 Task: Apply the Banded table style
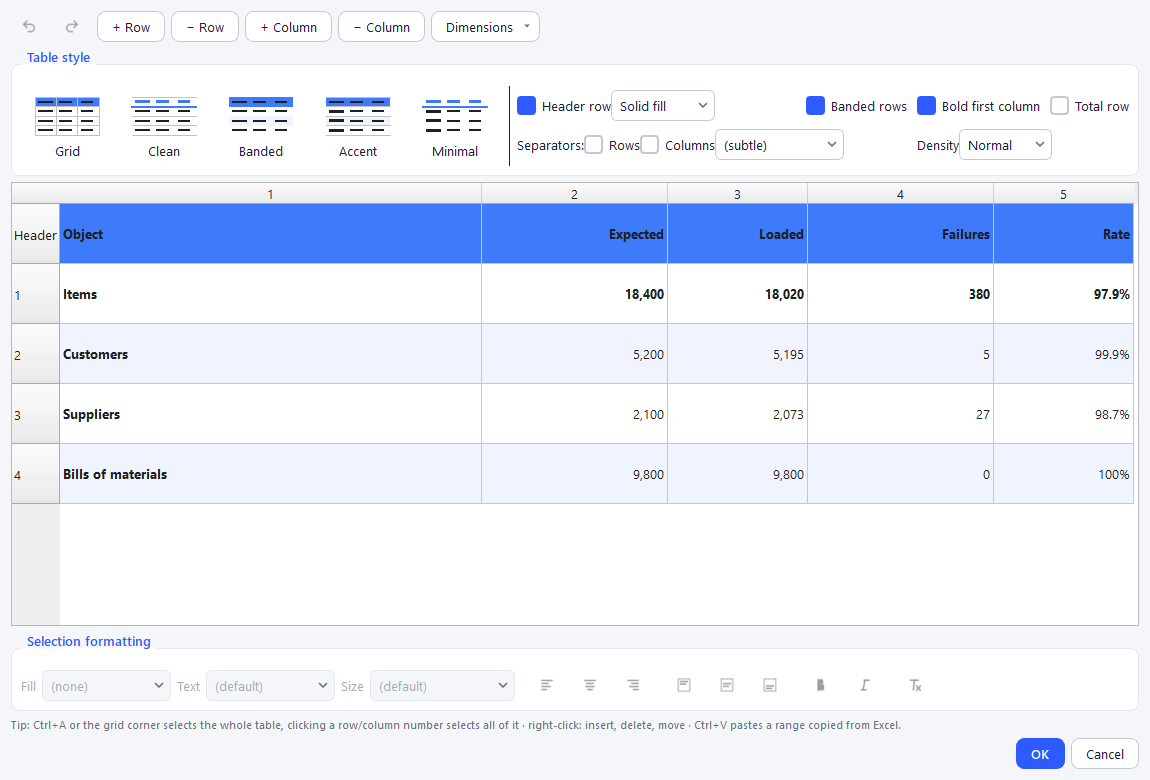point(261,127)
